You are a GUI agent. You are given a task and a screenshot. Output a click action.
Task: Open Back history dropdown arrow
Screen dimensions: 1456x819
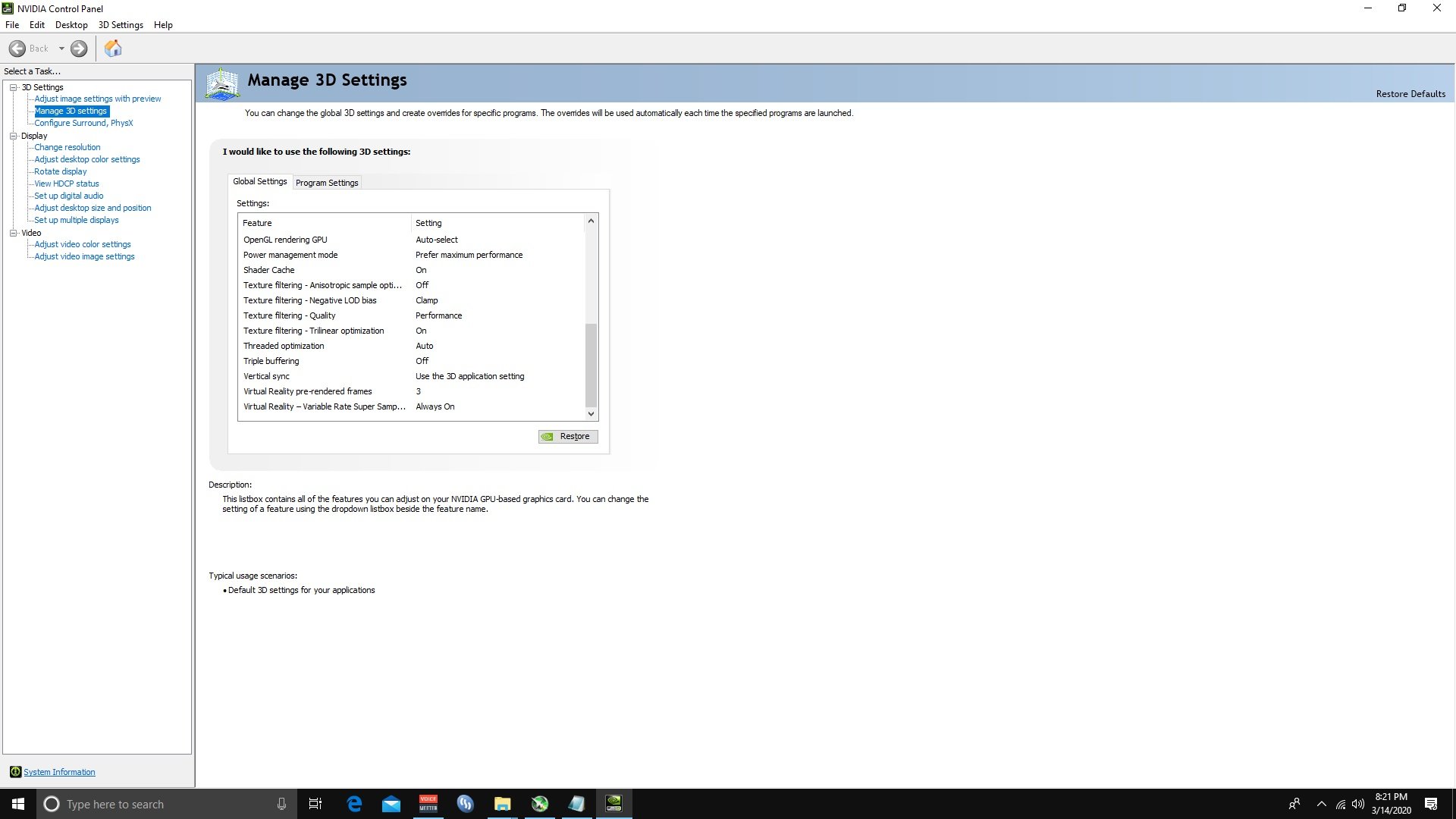[61, 49]
